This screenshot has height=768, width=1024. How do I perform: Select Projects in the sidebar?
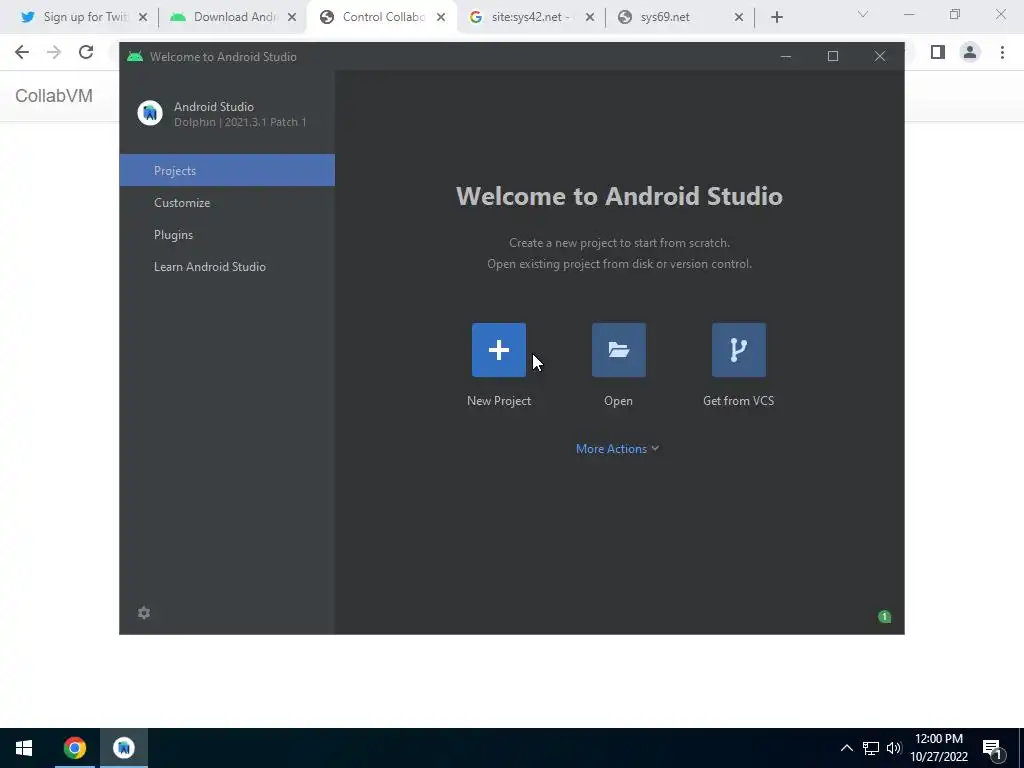coord(227,170)
